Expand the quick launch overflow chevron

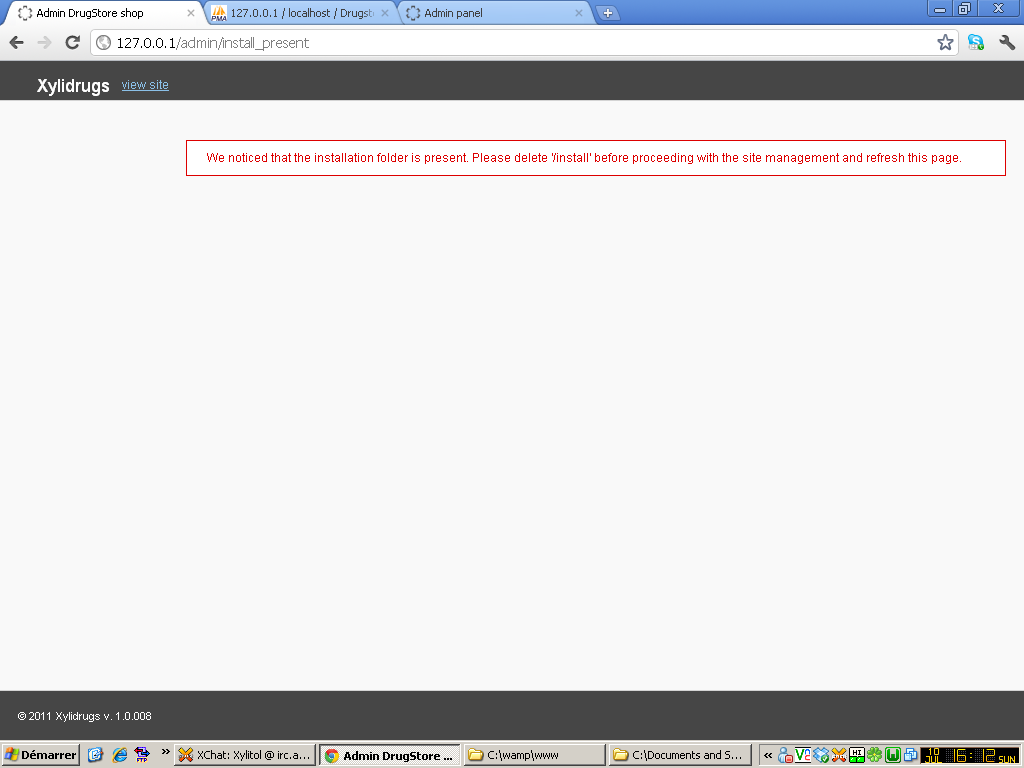(165, 752)
